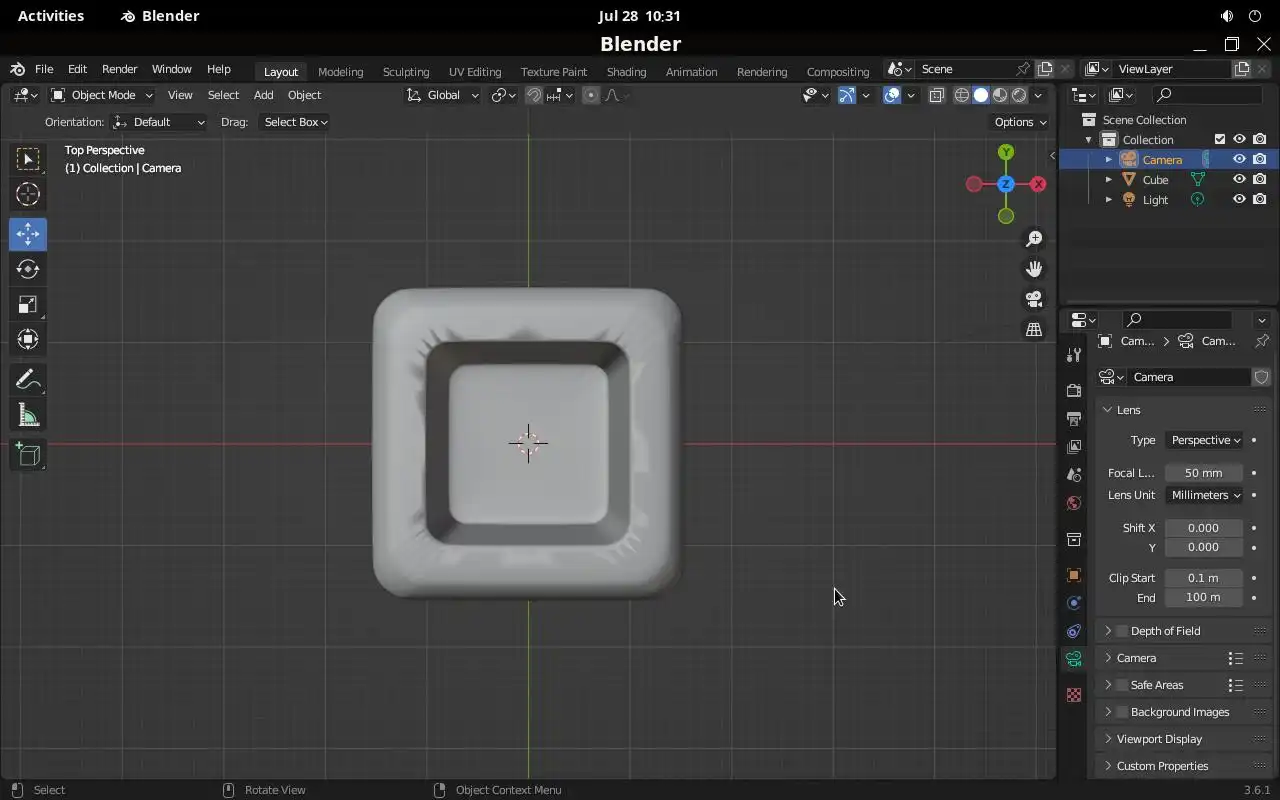Open the Edit menu

tap(77, 69)
